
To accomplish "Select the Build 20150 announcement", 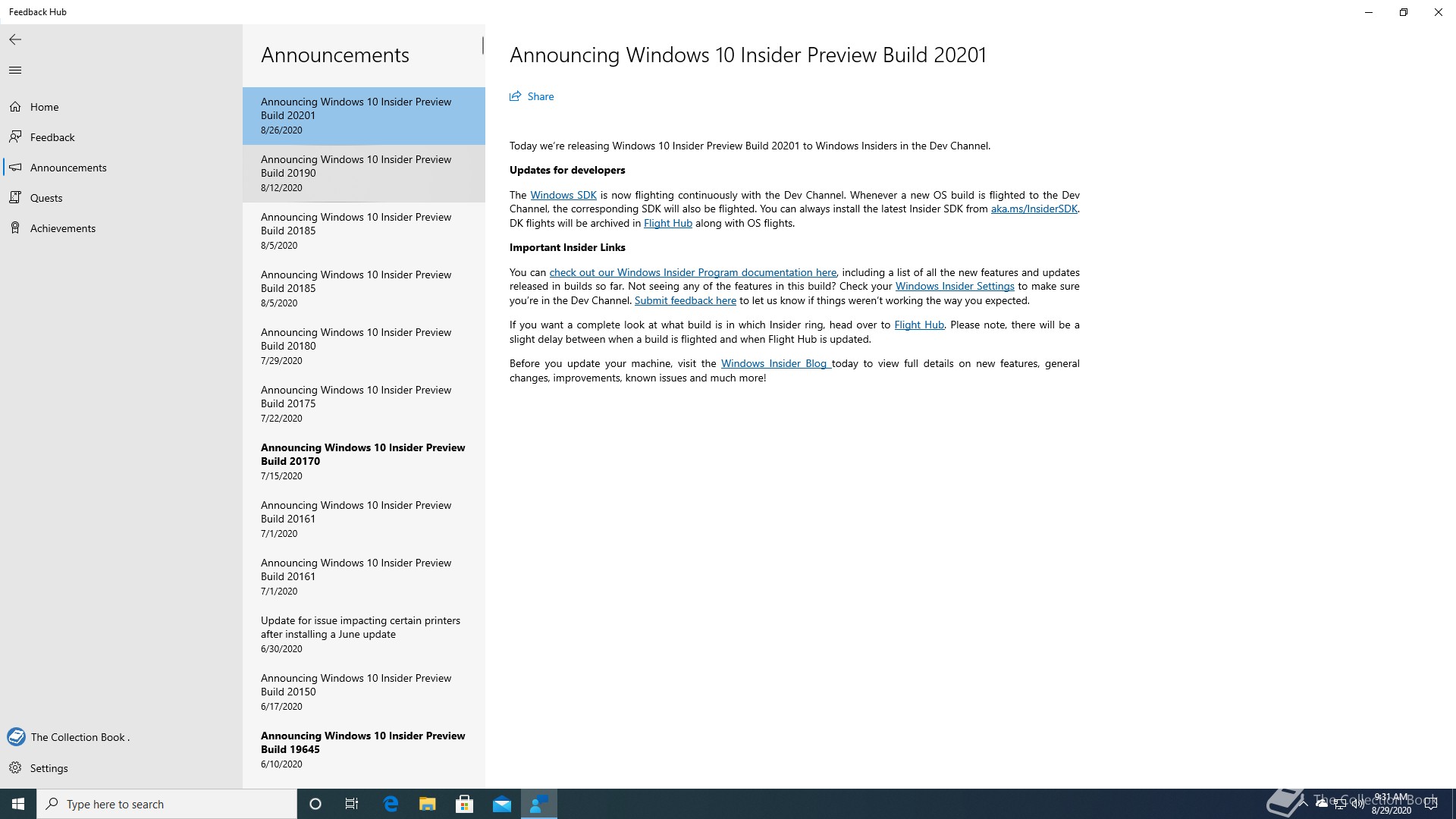I will coord(364,692).
